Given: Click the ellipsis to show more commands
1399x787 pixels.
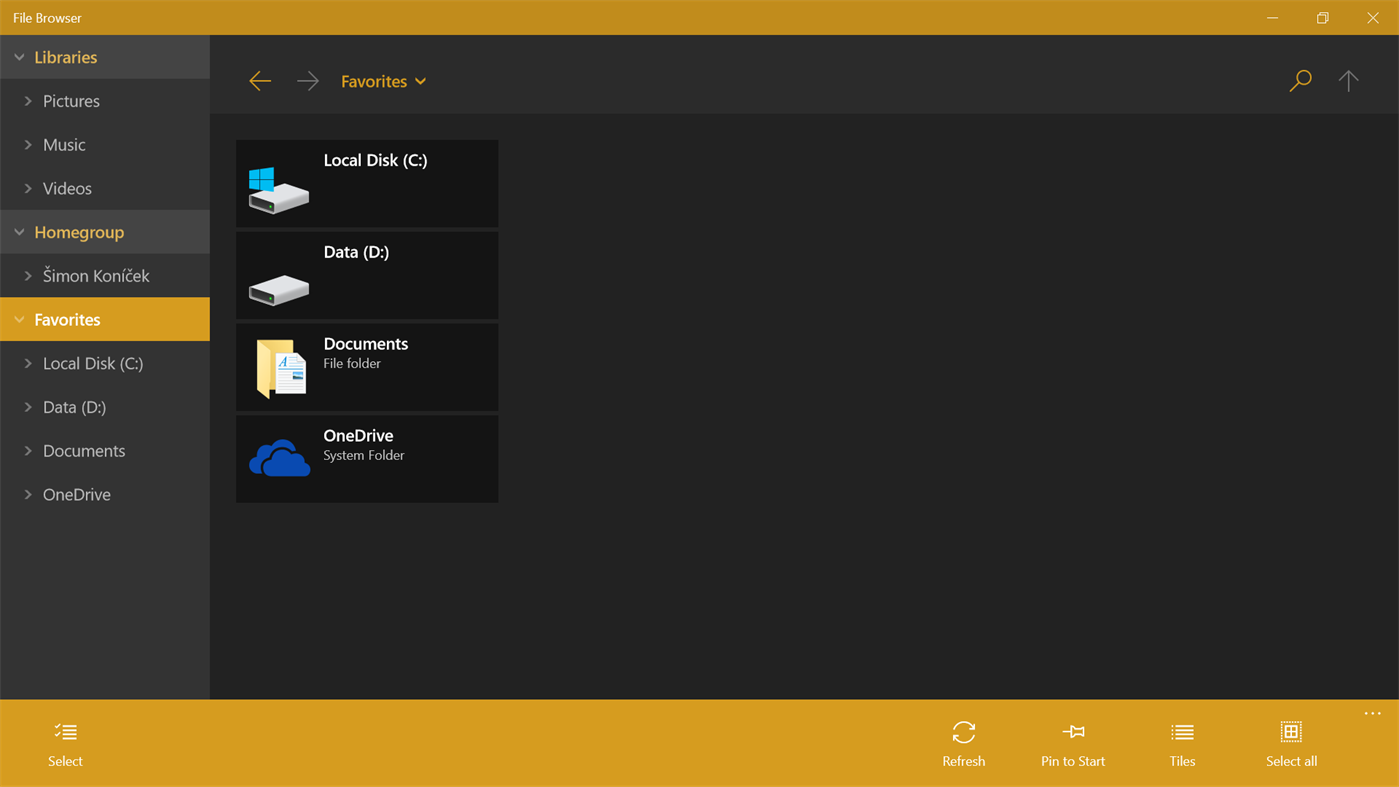Looking at the screenshot, I should tap(1371, 713).
